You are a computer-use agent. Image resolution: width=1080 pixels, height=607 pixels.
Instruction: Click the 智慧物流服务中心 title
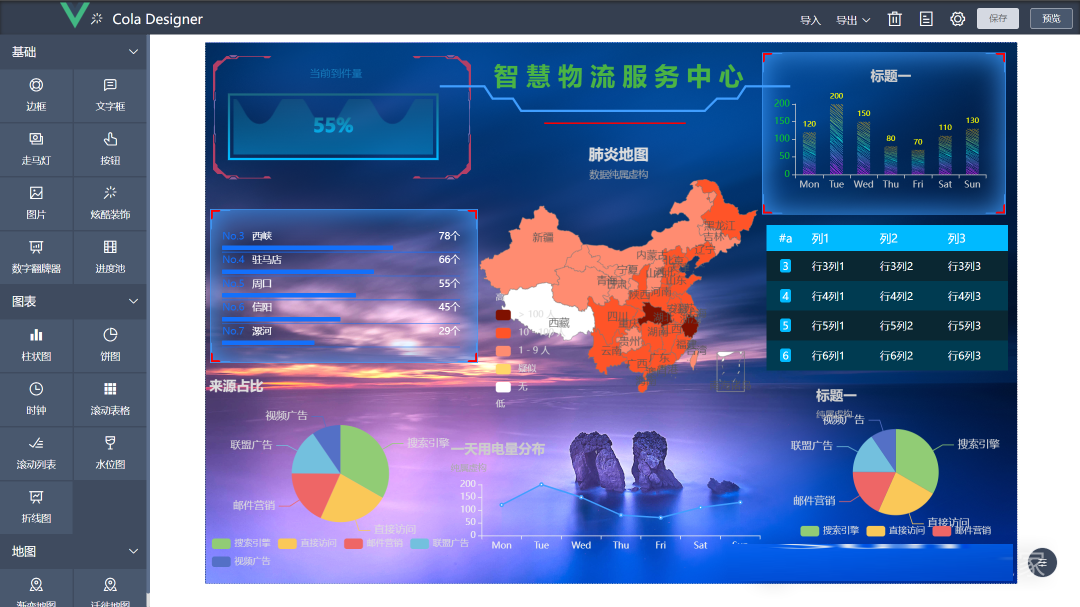click(x=619, y=76)
